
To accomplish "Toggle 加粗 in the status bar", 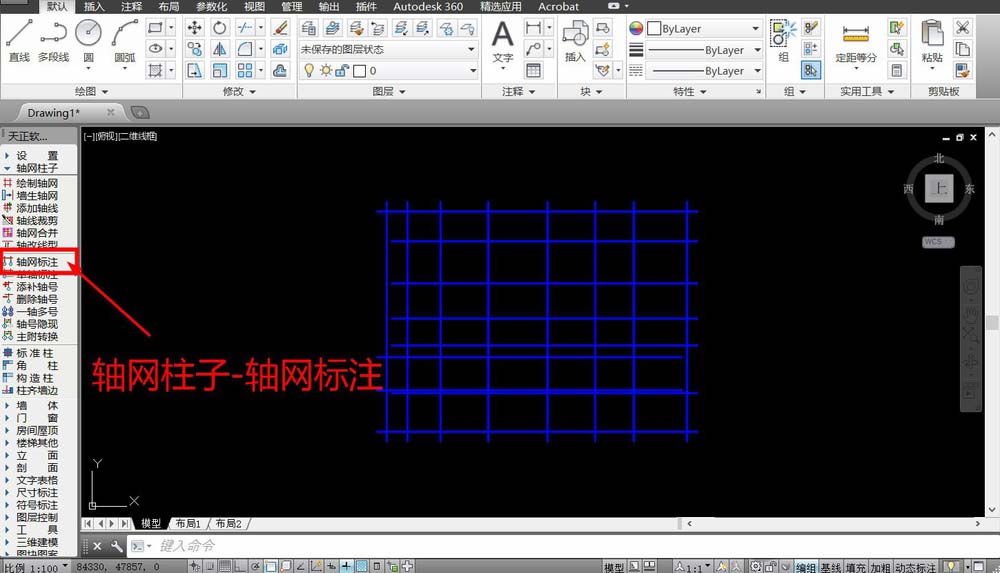I will coord(880,567).
